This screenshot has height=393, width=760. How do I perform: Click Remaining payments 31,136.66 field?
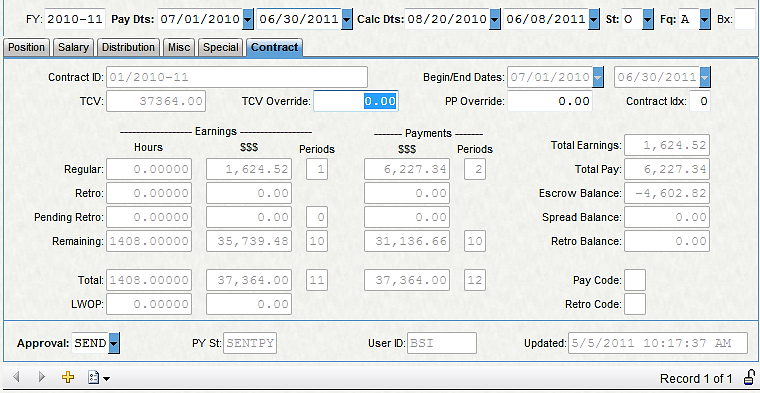pos(407,241)
